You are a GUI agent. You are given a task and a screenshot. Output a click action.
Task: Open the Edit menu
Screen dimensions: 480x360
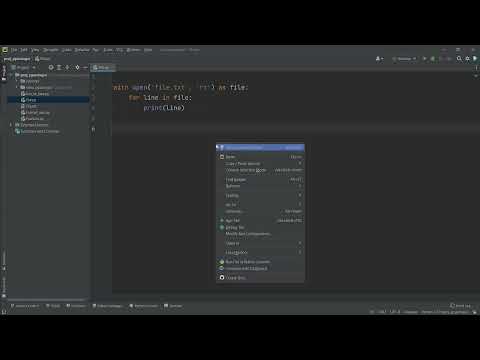24,50
